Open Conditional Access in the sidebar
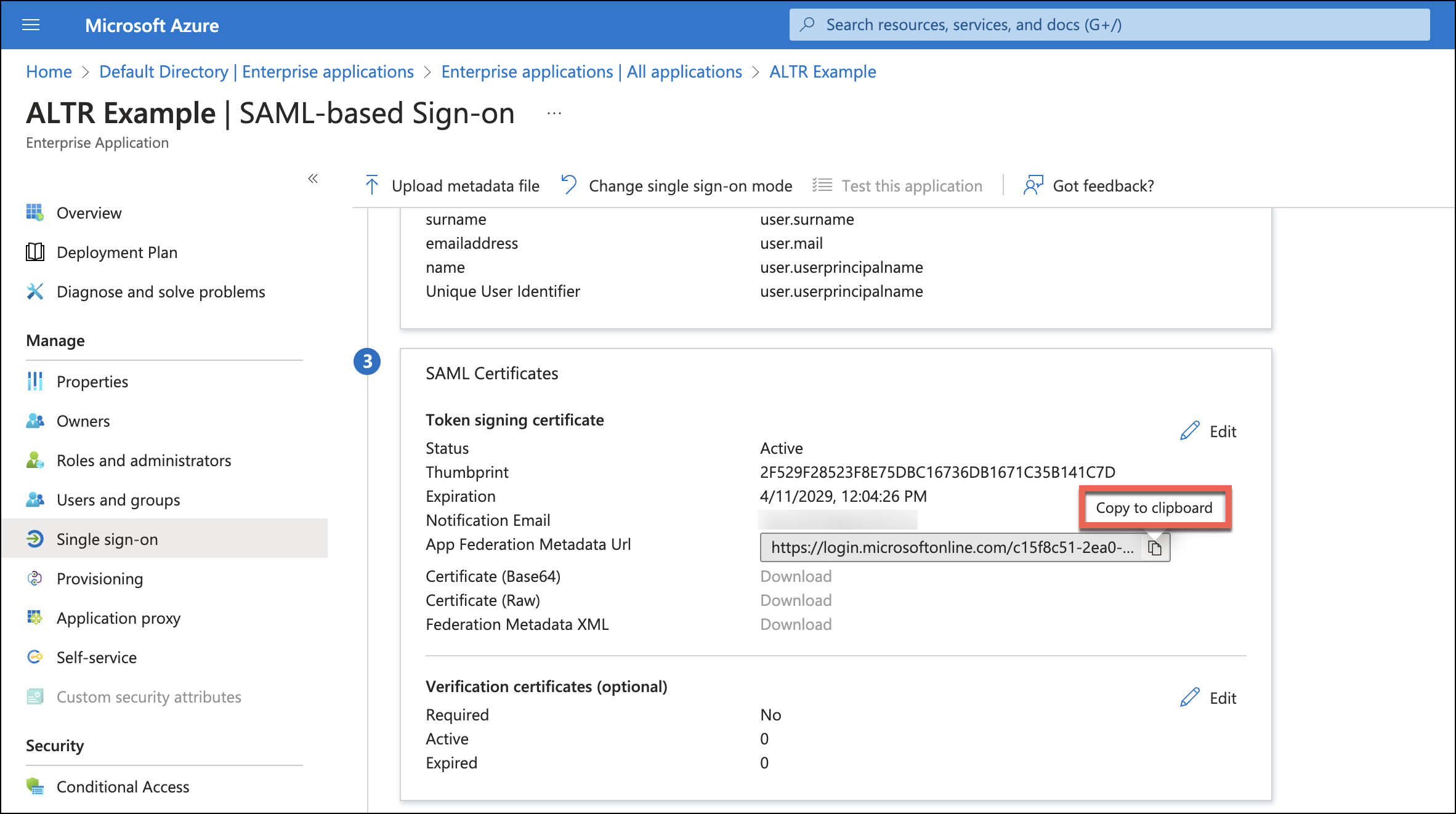The height and width of the screenshot is (814, 1456). [x=123, y=787]
